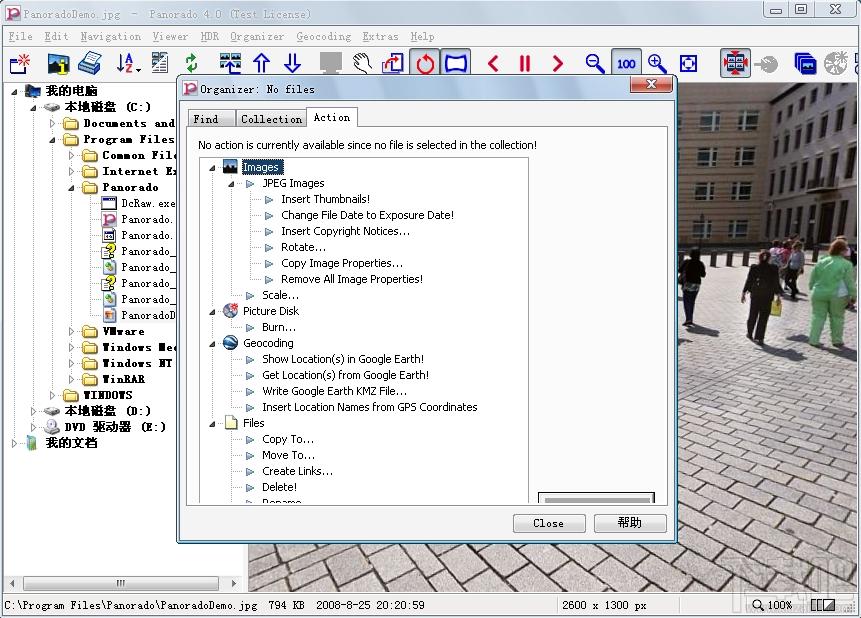Toggle the fullscreen arrows icon
The width and height of the screenshot is (861, 618).
click(x=735, y=63)
